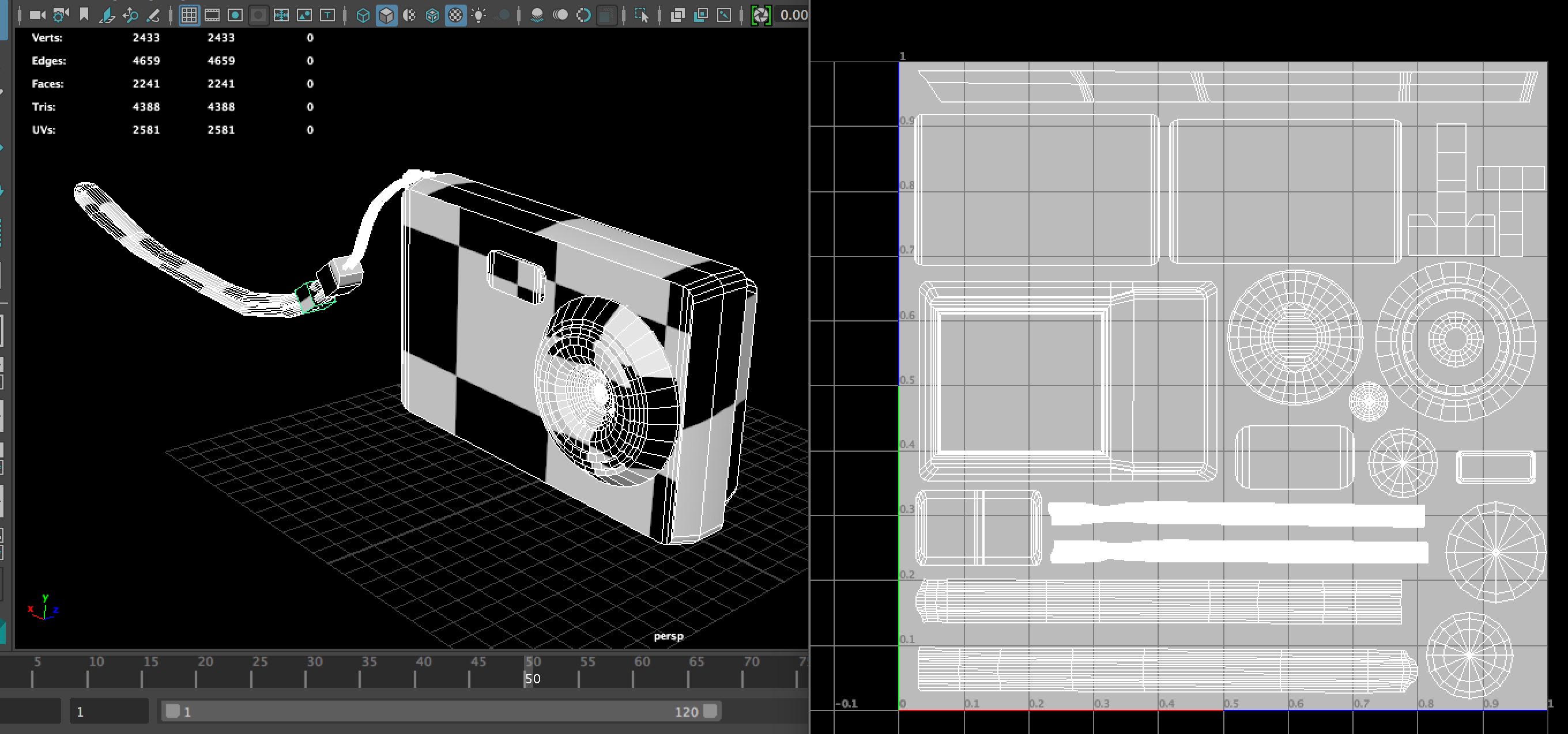Toggle the X-ray display icon

[x=677, y=15]
